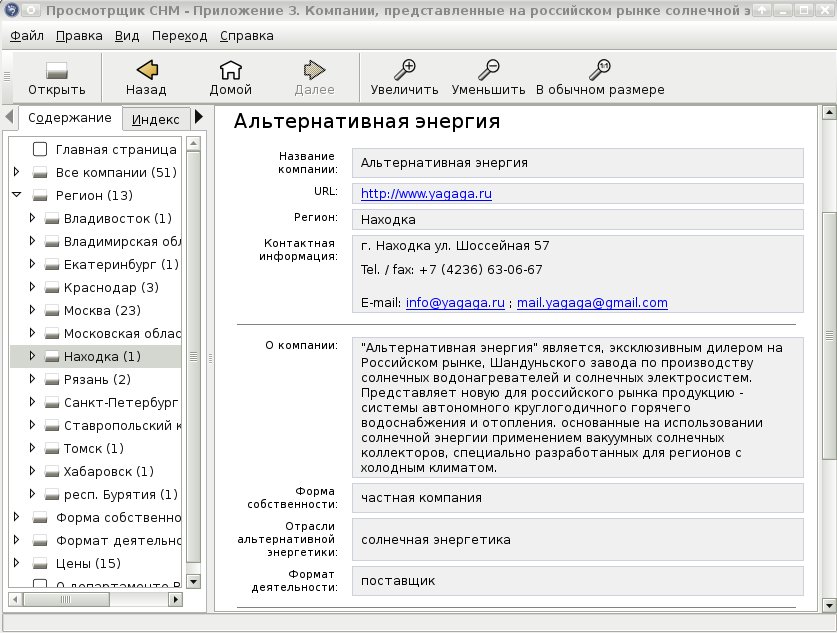This screenshot has width=837, height=633.
Task: Go back with the Назад arrow
Action: (146, 78)
